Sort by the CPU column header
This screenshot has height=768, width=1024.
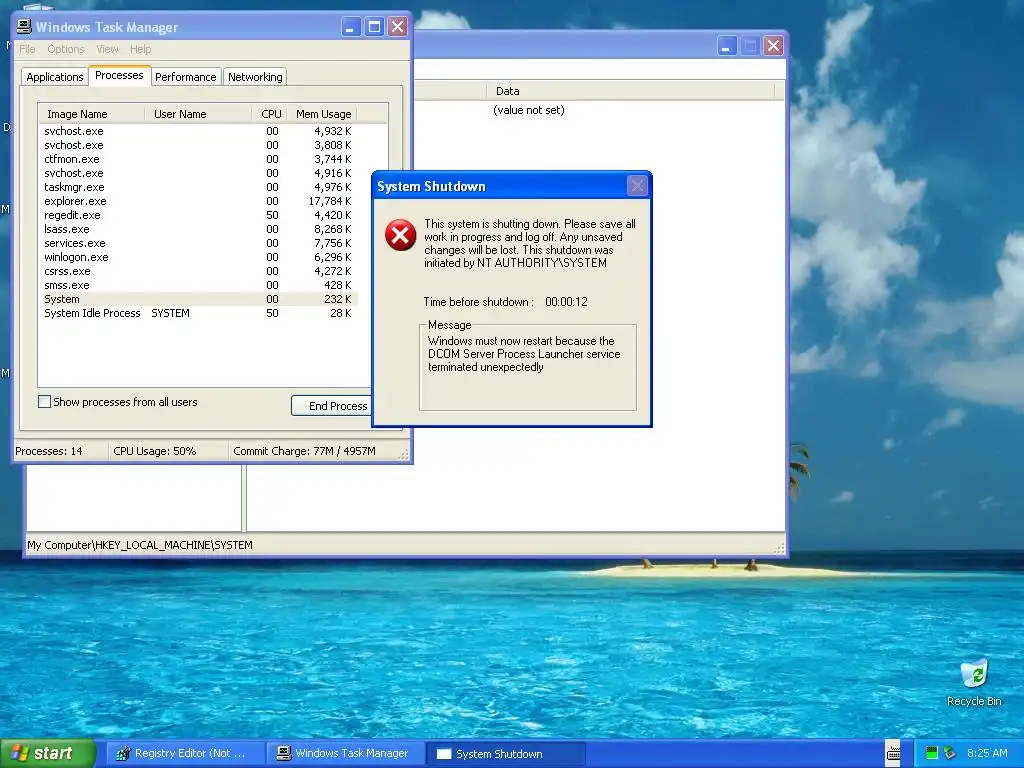pos(269,114)
